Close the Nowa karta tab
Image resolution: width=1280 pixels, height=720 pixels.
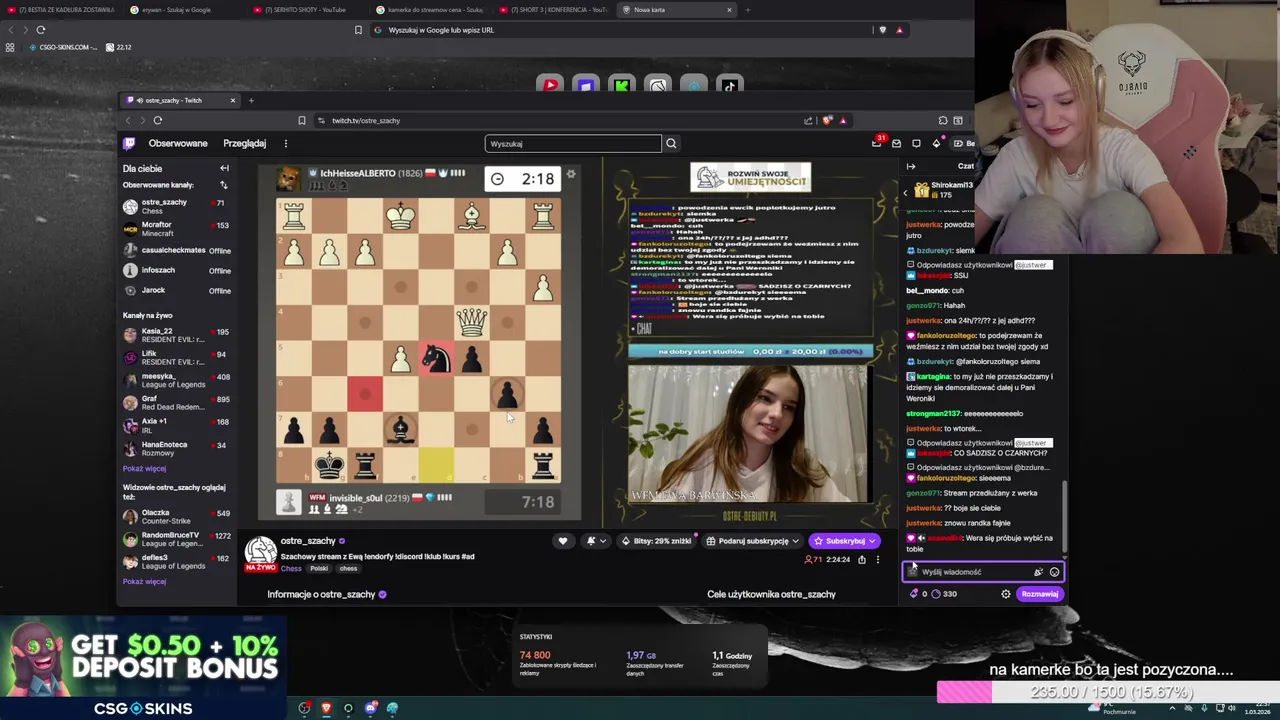[x=729, y=10]
